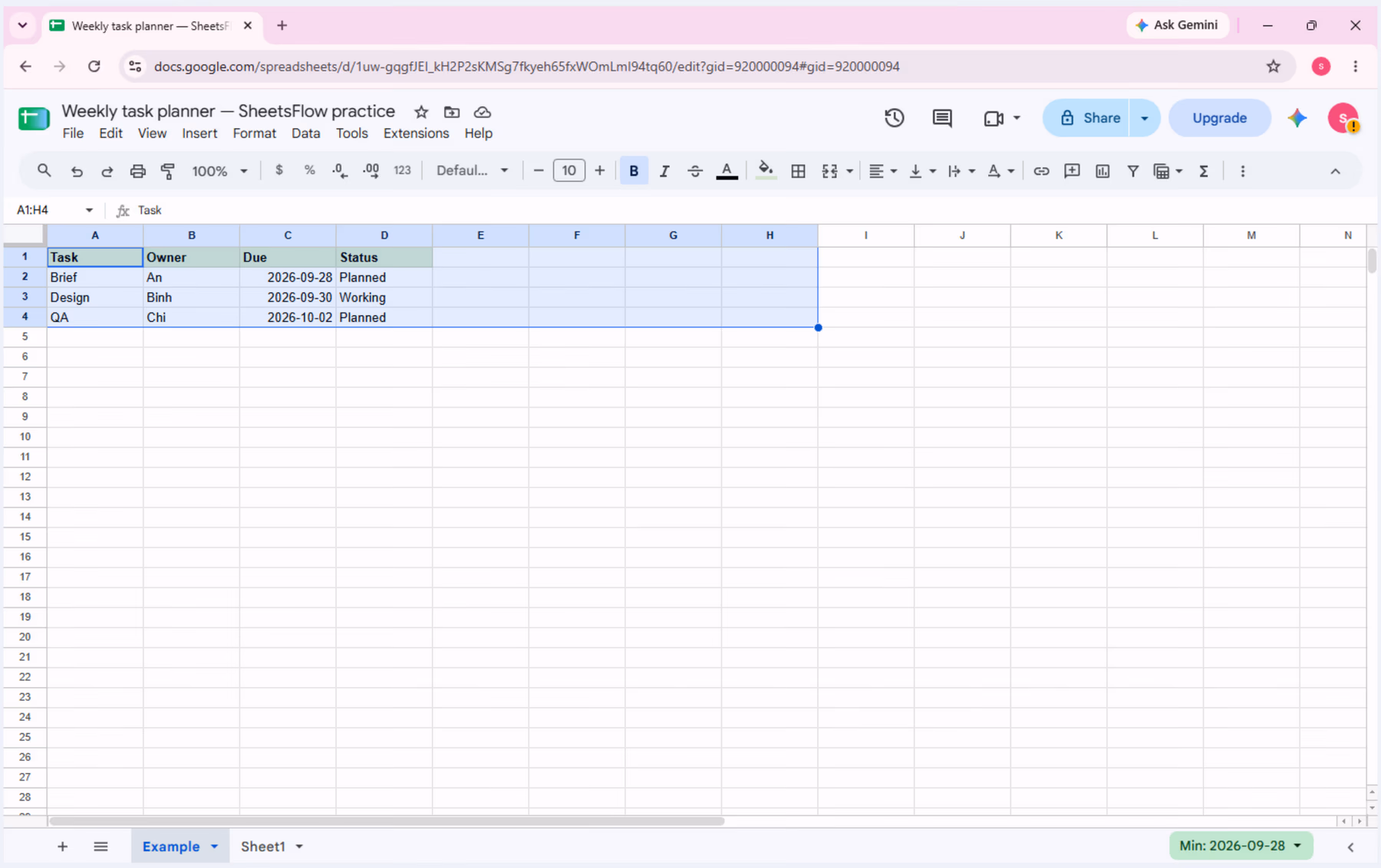Star the Weekly task planner document
Viewport: 1381px width, 868px height.
(421, 112)
